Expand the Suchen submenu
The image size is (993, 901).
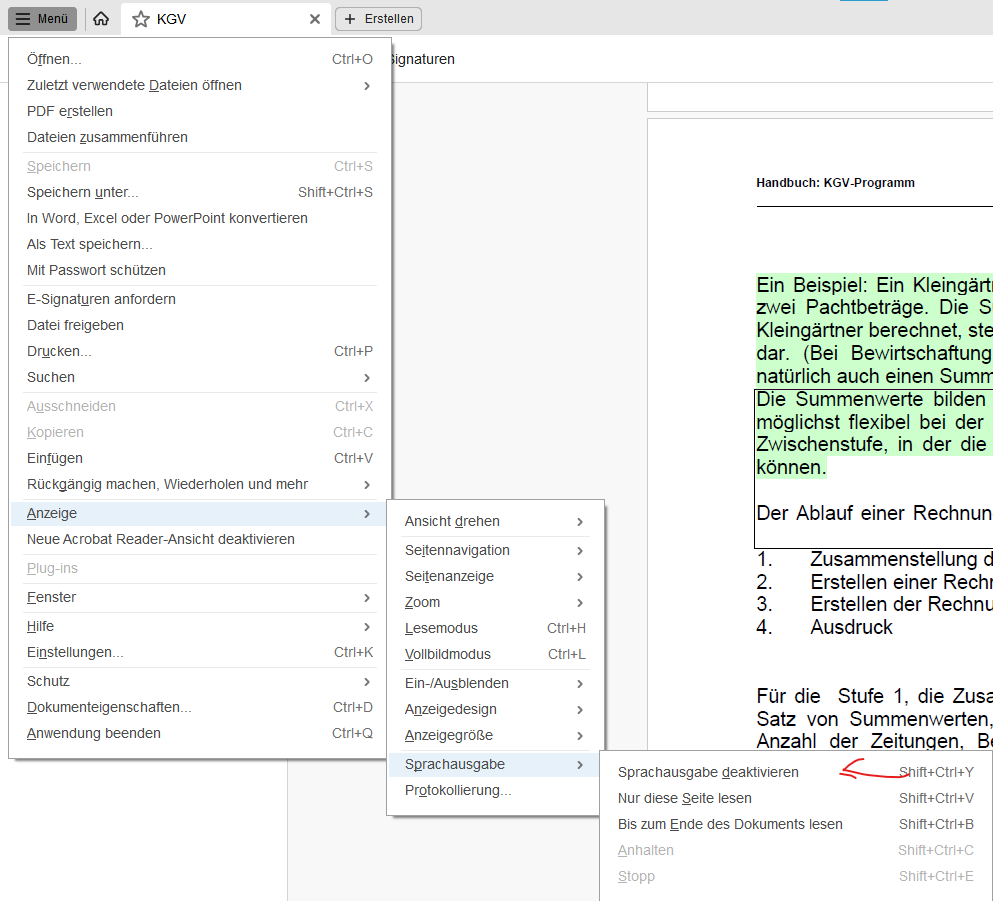[199, 377]
